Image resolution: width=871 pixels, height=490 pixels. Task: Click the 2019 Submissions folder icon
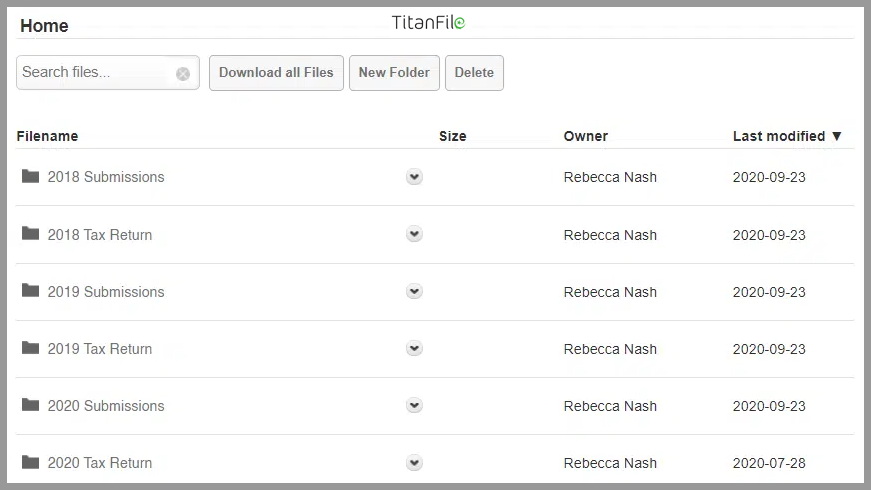click(31, 291)
